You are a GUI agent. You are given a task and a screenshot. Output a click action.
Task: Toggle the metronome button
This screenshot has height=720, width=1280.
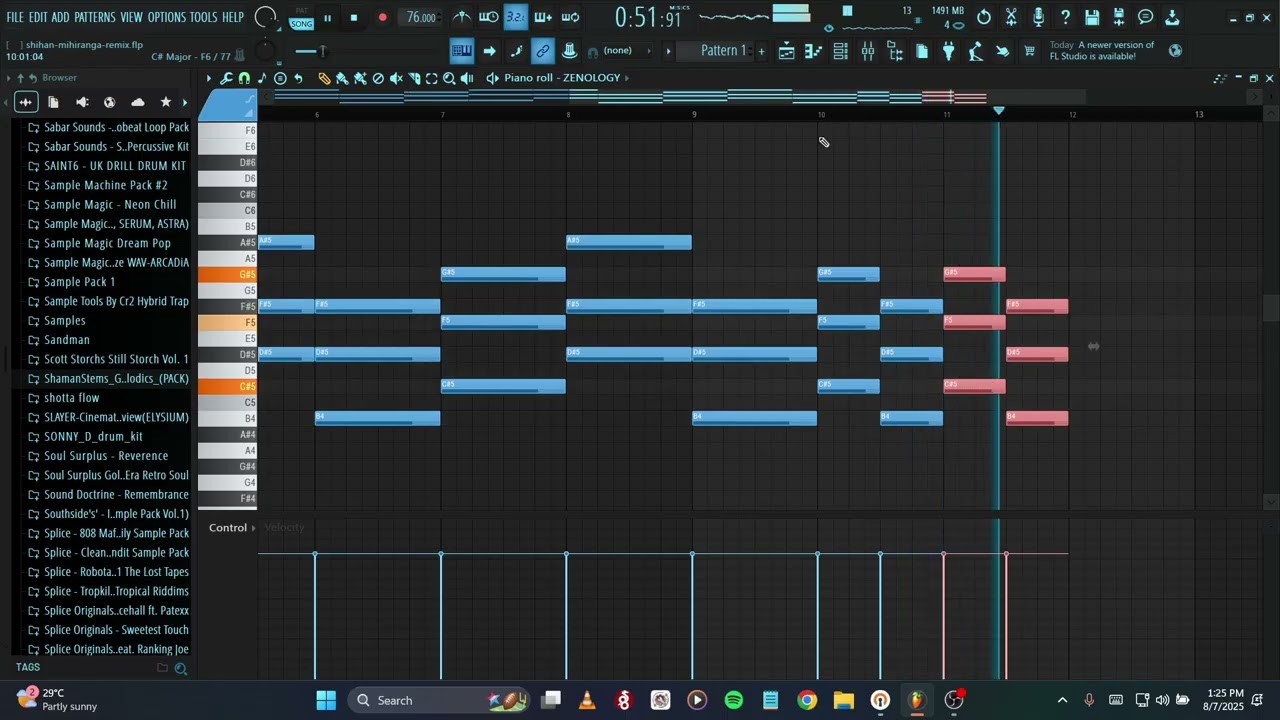click(461, 17)
